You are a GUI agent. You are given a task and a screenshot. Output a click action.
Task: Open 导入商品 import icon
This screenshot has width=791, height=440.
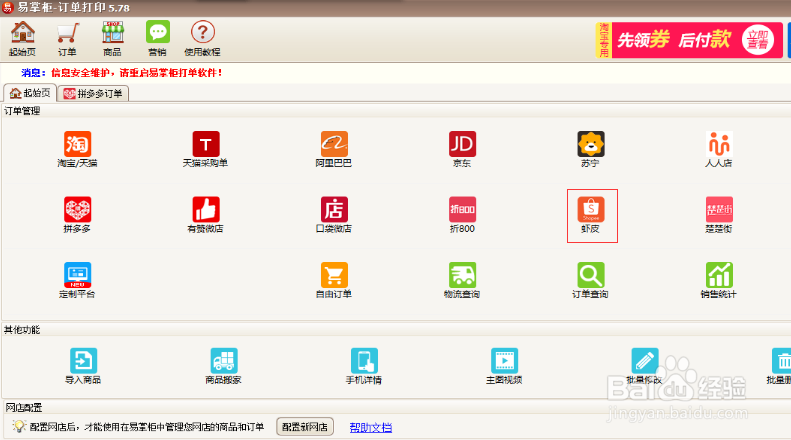pos(83,366)
